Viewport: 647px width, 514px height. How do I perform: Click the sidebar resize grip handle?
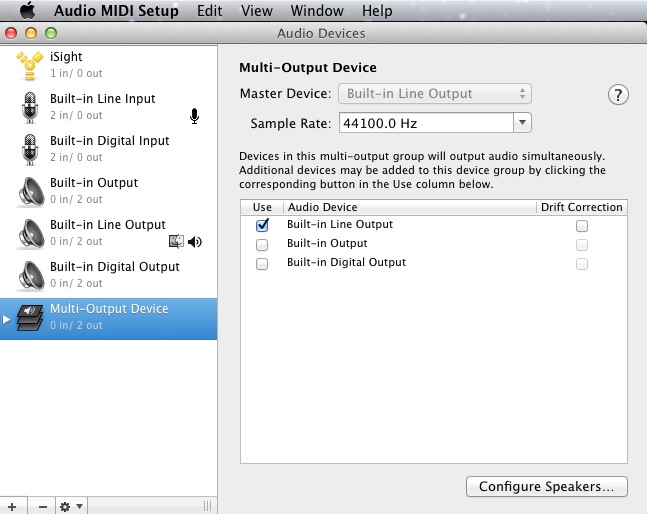(208, 506)
